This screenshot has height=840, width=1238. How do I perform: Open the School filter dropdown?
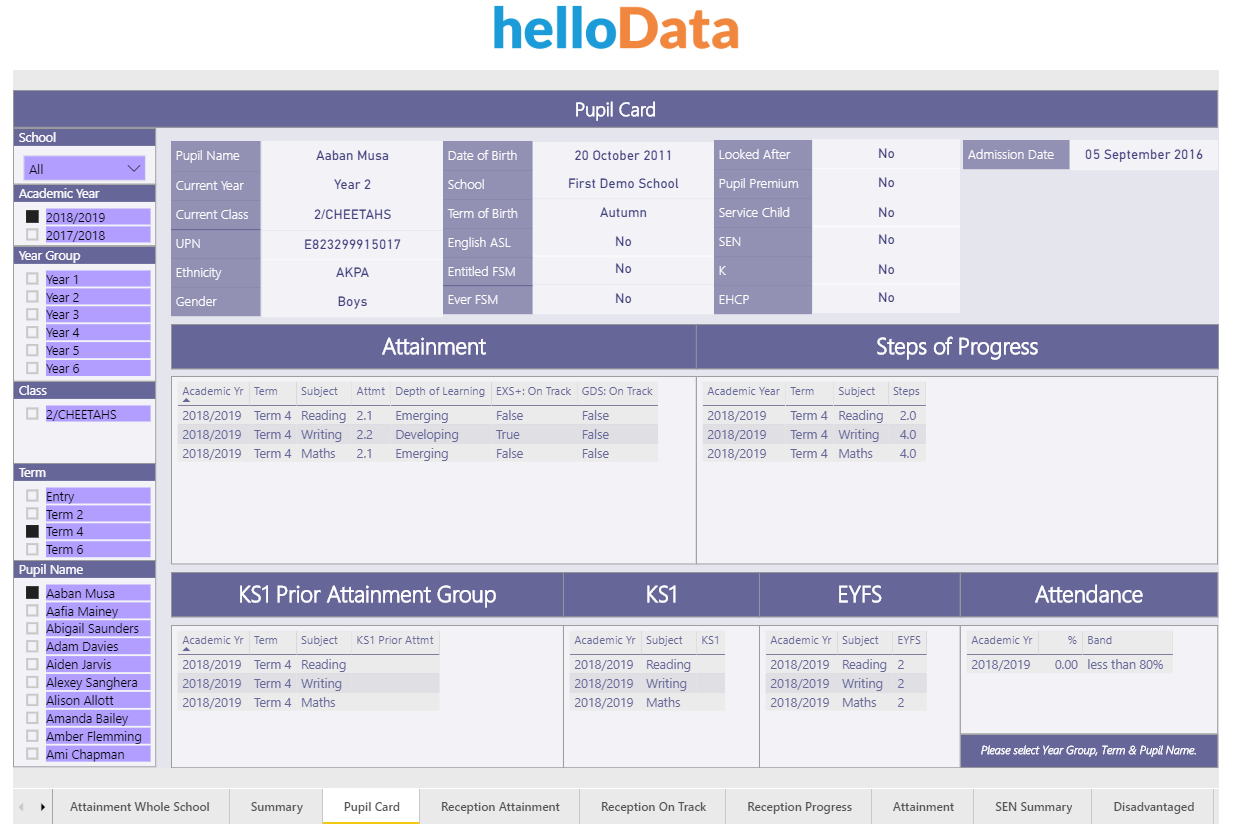point(84,167)
